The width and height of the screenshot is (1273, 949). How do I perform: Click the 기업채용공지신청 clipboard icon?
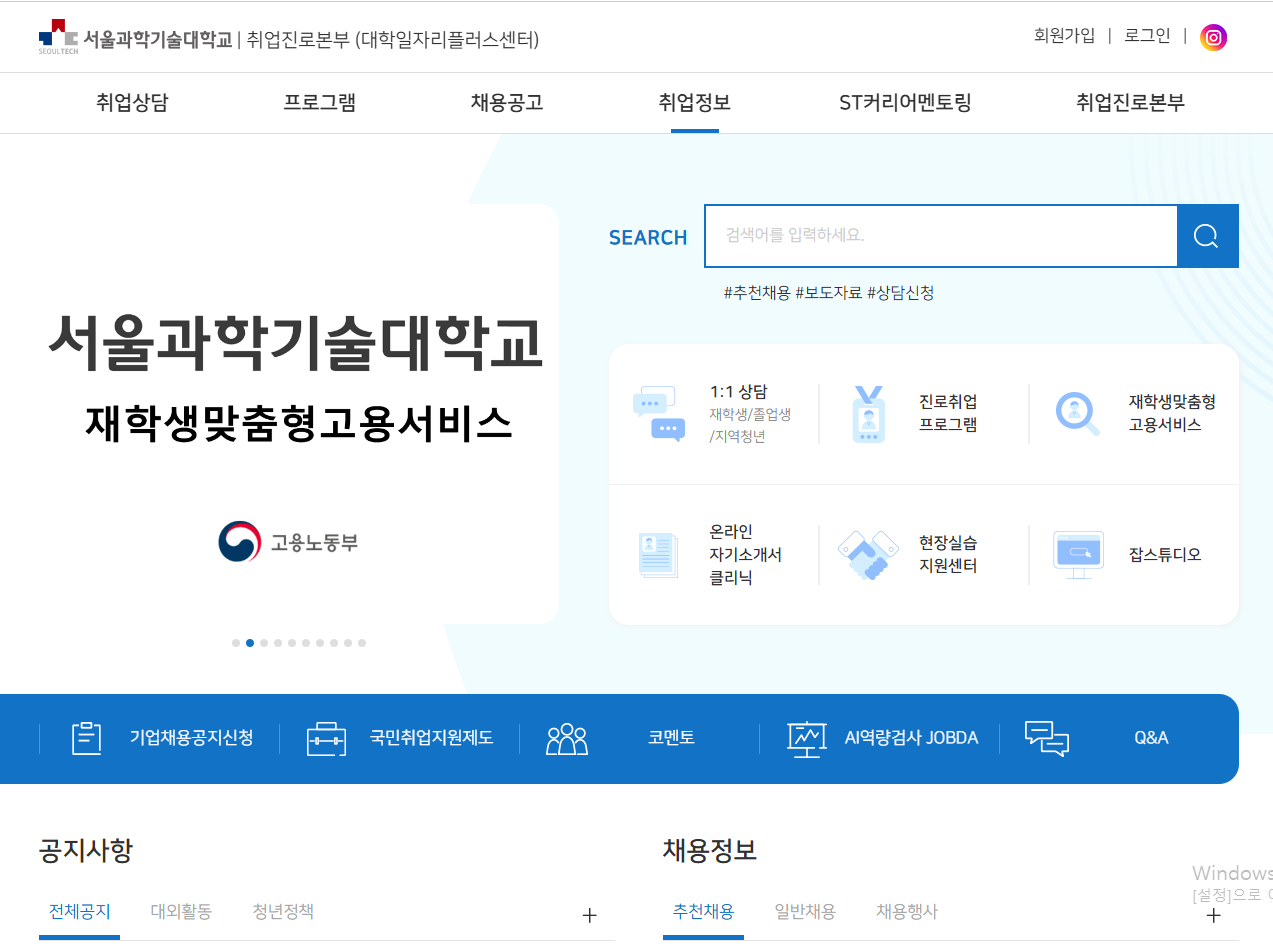coord(87,738)
